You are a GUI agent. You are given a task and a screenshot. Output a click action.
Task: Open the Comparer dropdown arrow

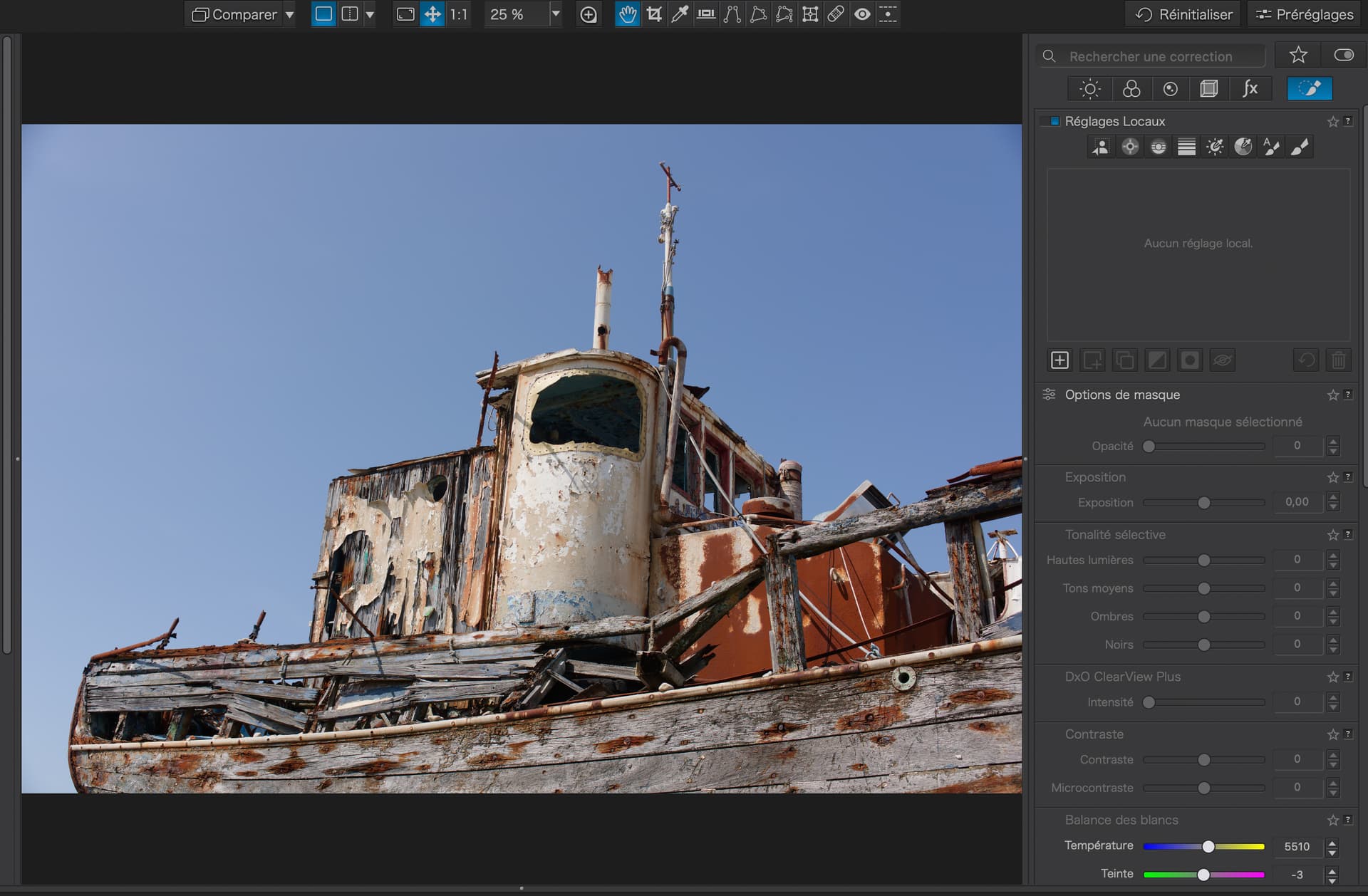(289, 14)
